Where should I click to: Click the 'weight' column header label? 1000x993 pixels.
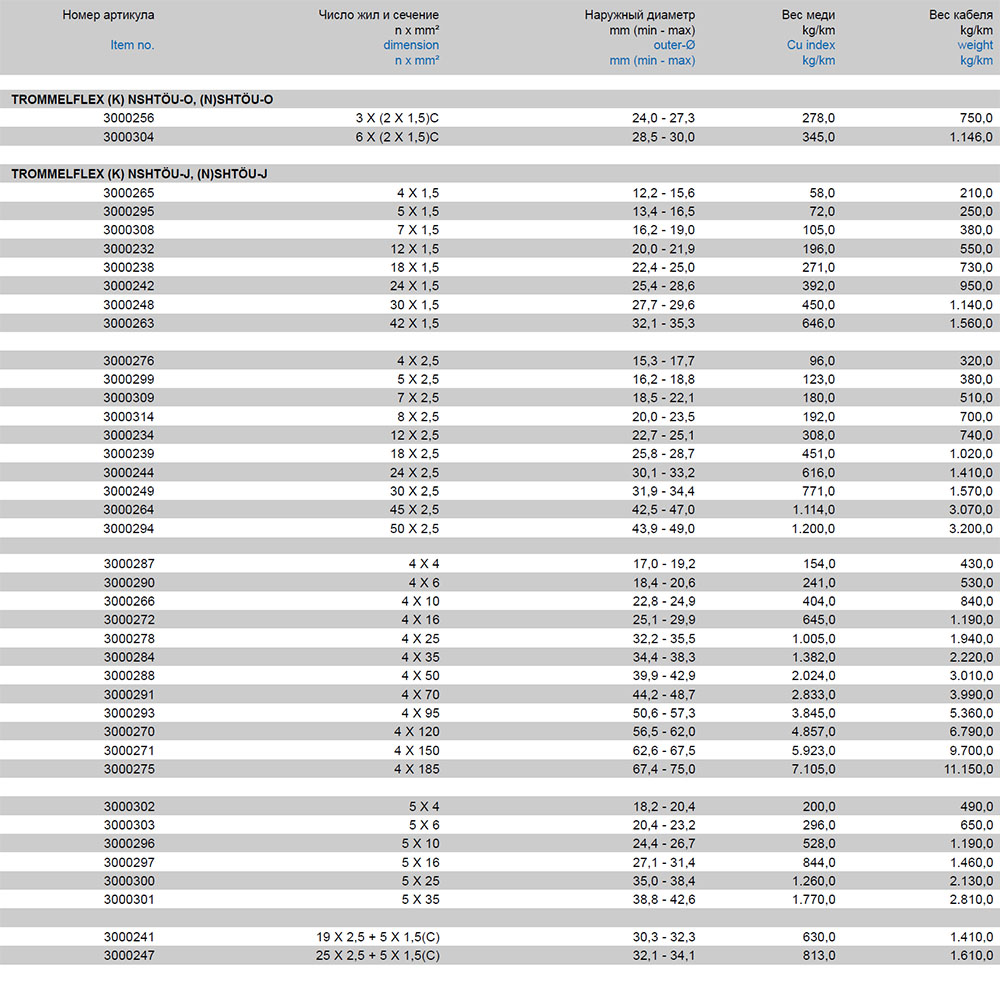975,45
